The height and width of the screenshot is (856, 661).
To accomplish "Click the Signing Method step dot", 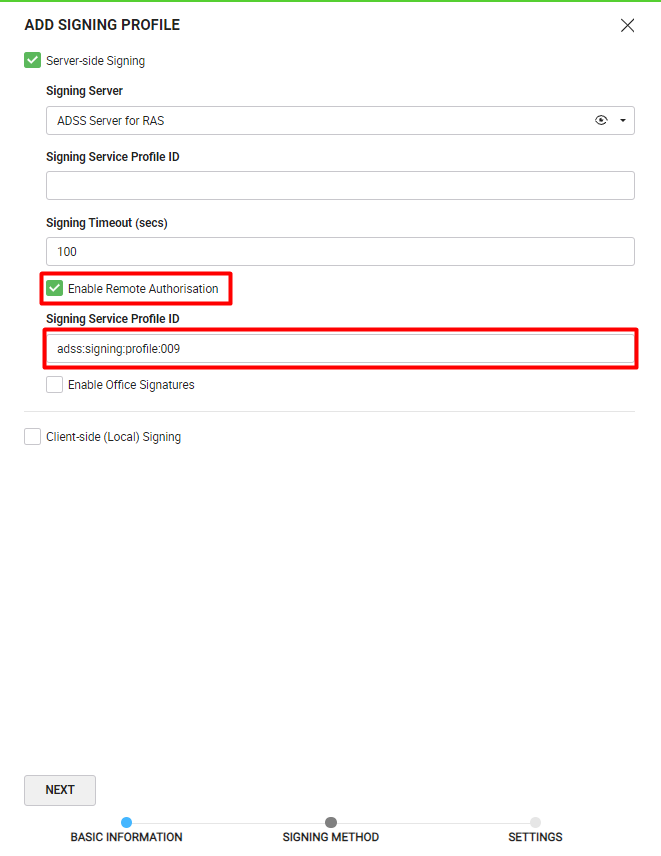I will [x=331, y=823].
